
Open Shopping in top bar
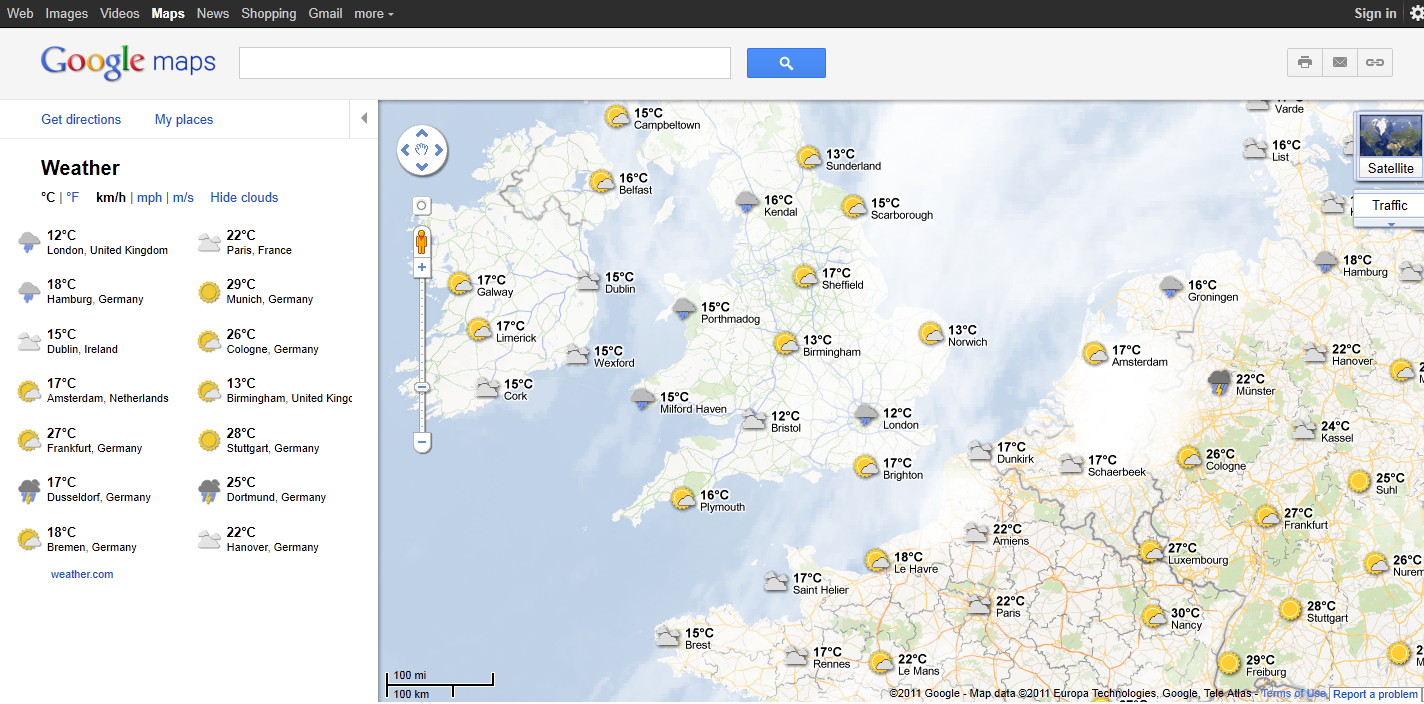269,13
